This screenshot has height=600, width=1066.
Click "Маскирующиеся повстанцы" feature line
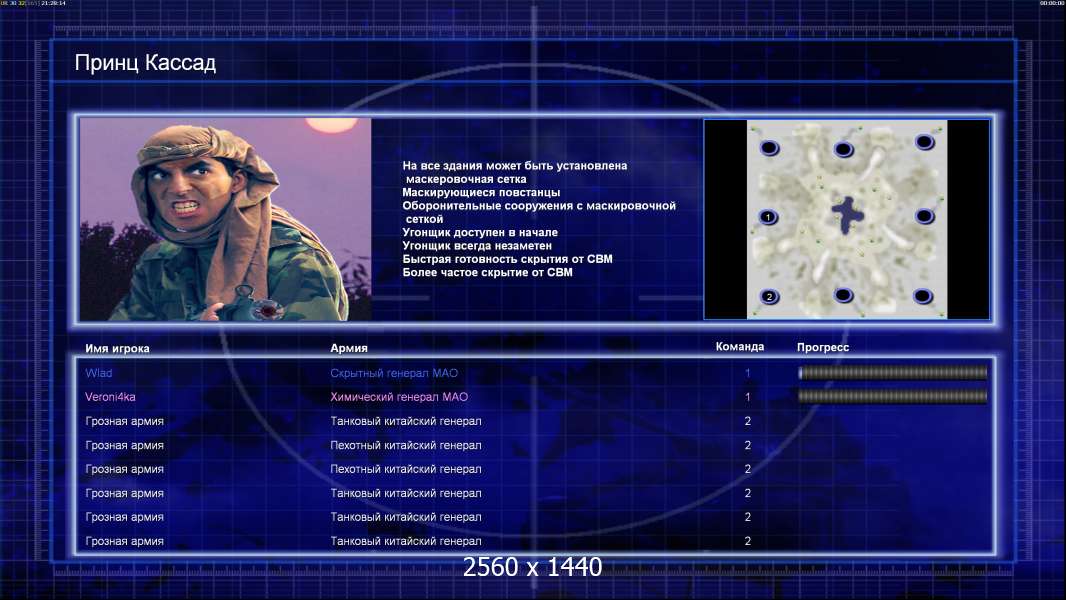(x=481, y=192)
